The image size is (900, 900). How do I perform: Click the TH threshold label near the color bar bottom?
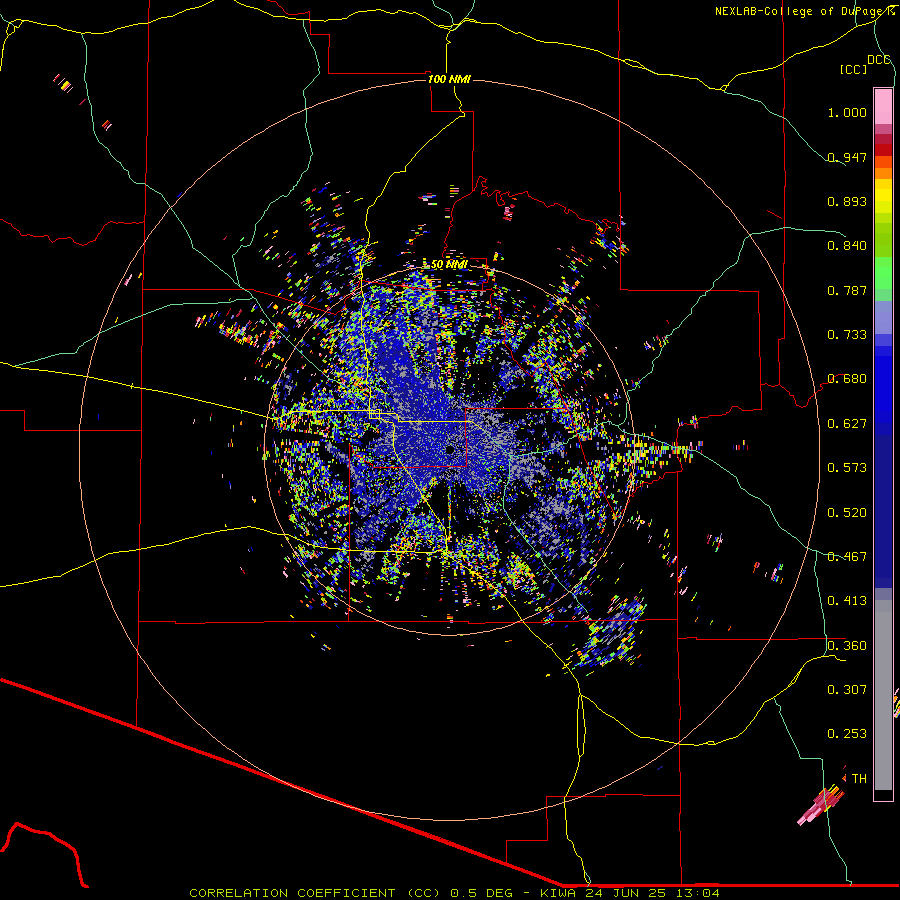tap(859, 779)
